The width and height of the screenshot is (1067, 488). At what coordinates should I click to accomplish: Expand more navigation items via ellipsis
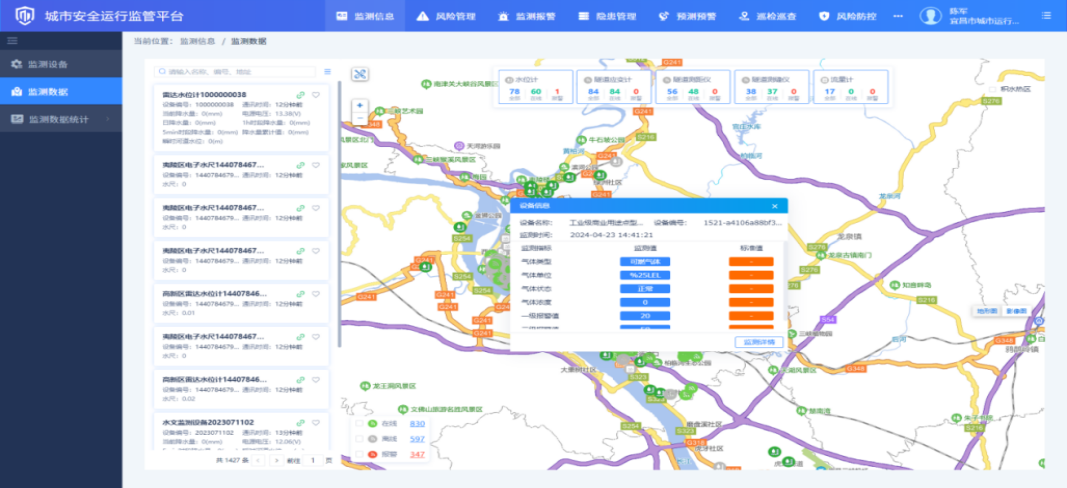pyautogui.click(x=896, y=16)
